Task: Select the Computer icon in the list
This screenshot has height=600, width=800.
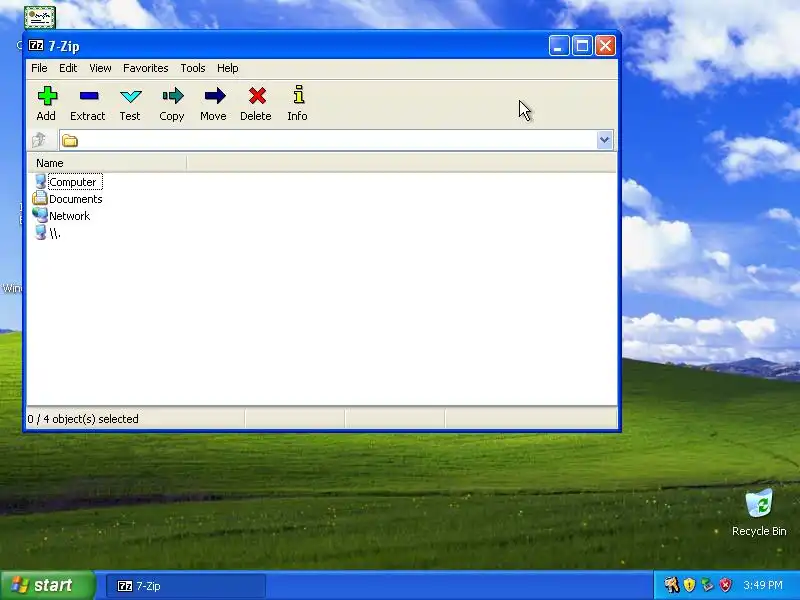Action: [40, 182]
